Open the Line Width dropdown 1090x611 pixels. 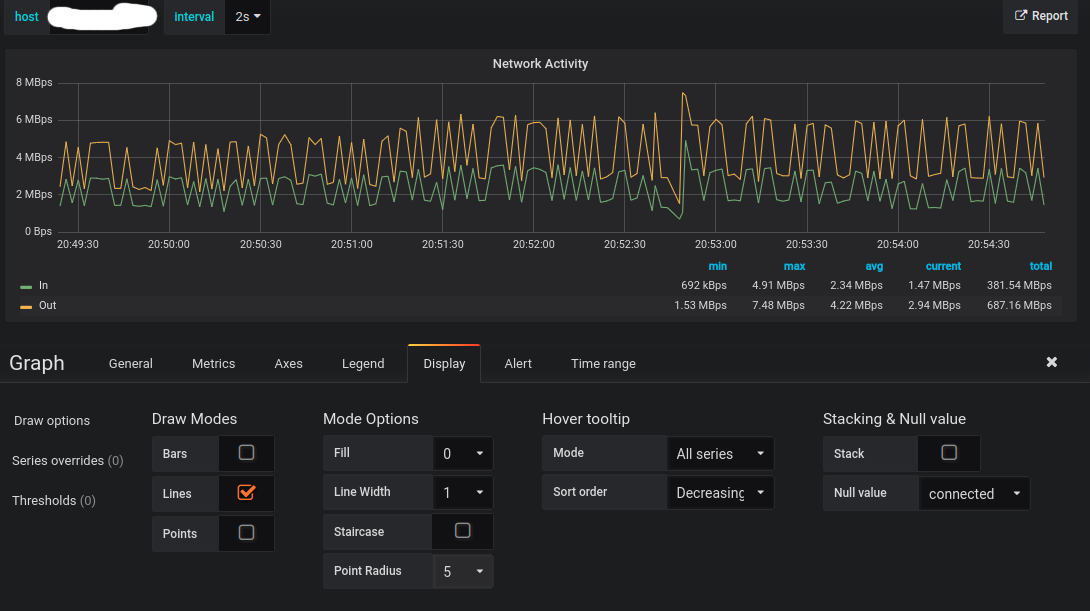(x=463, y=492)
